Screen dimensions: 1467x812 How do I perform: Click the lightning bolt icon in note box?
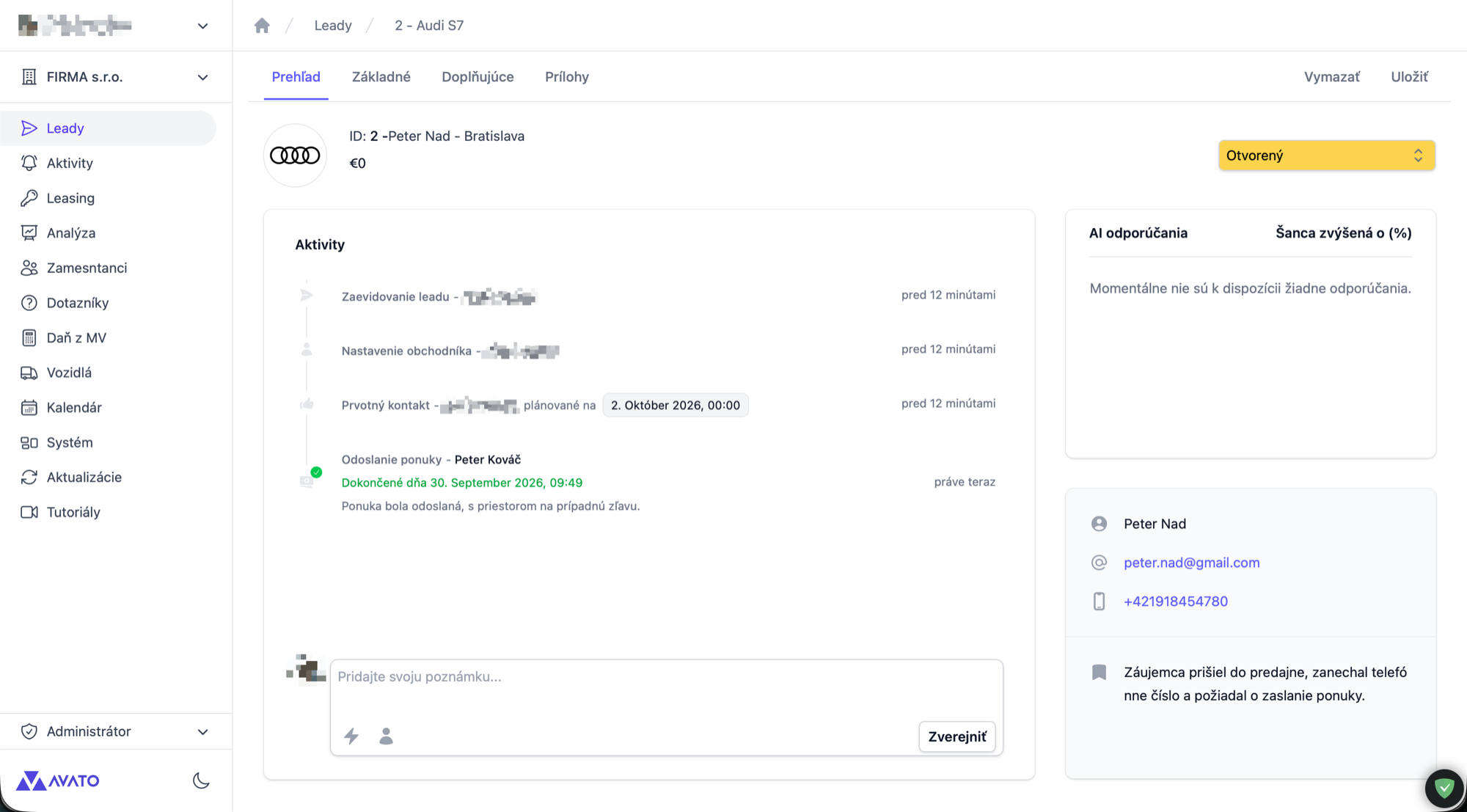pos(351,736)
